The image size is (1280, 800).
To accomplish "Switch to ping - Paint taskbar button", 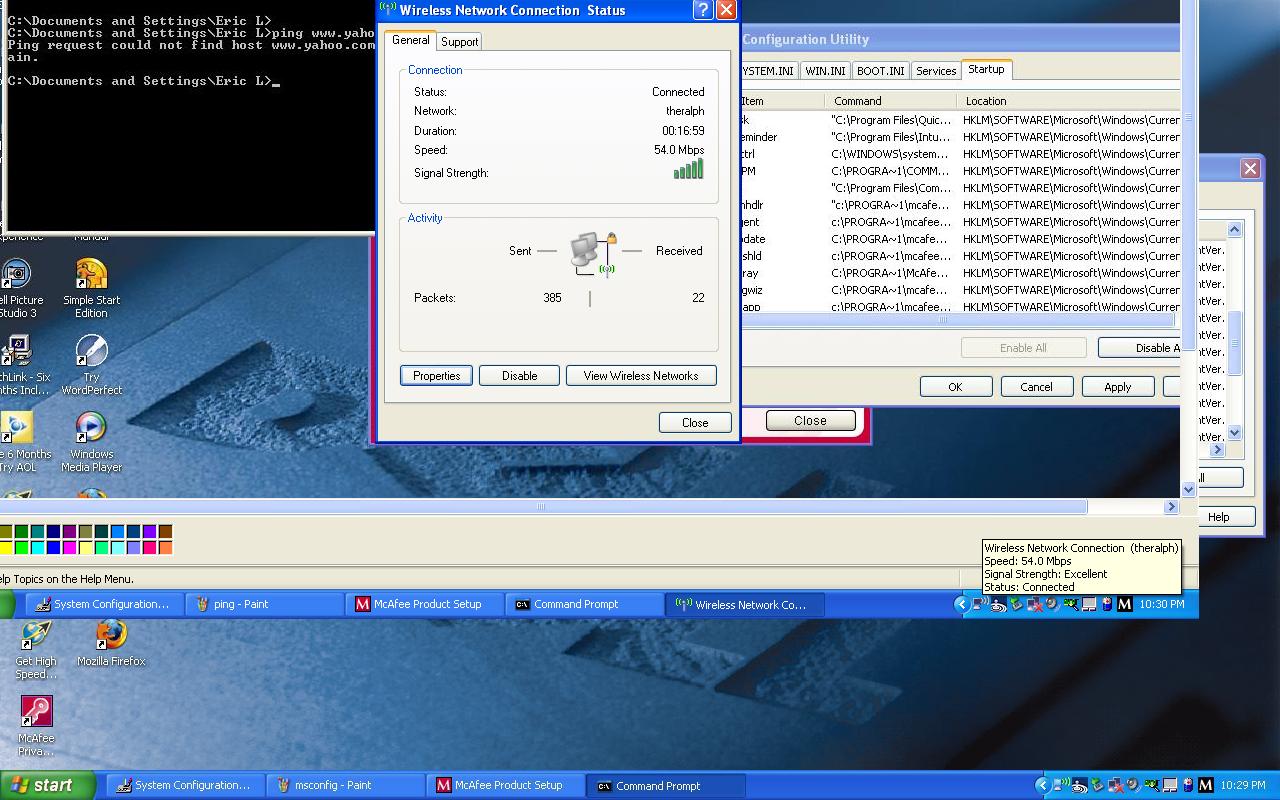I will point(265,604).
